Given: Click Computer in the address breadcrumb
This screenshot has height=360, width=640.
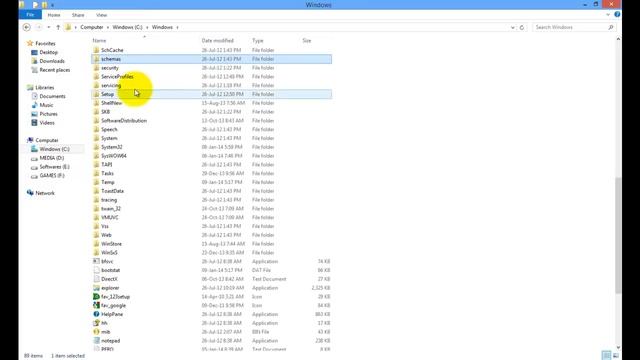Looking at the screenshot, I should [x=92, y=27].
